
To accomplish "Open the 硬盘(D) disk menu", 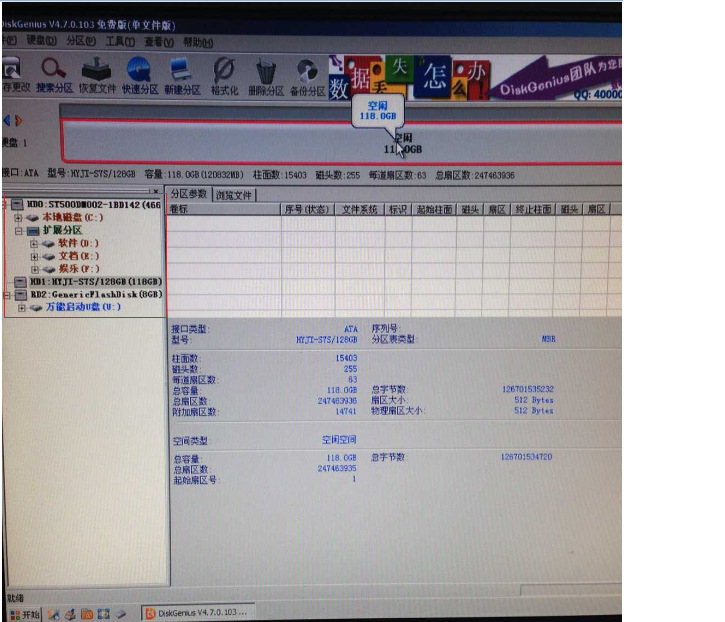I will click(x=41, y=41).
